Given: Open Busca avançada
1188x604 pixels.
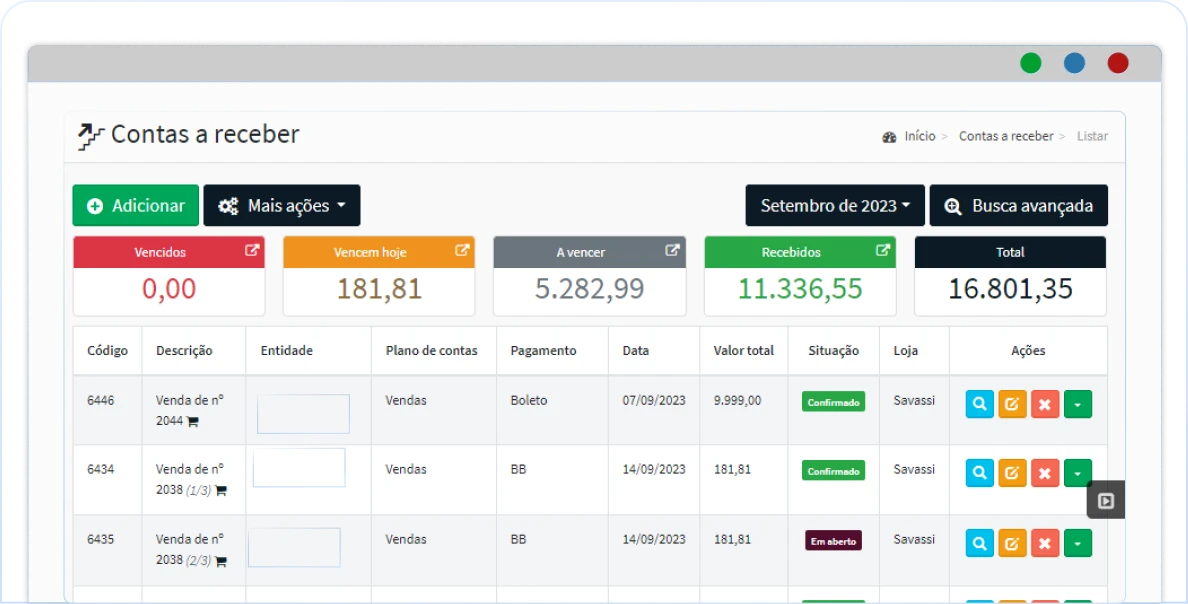Looking at the screenshot, I should (1019, 205).
